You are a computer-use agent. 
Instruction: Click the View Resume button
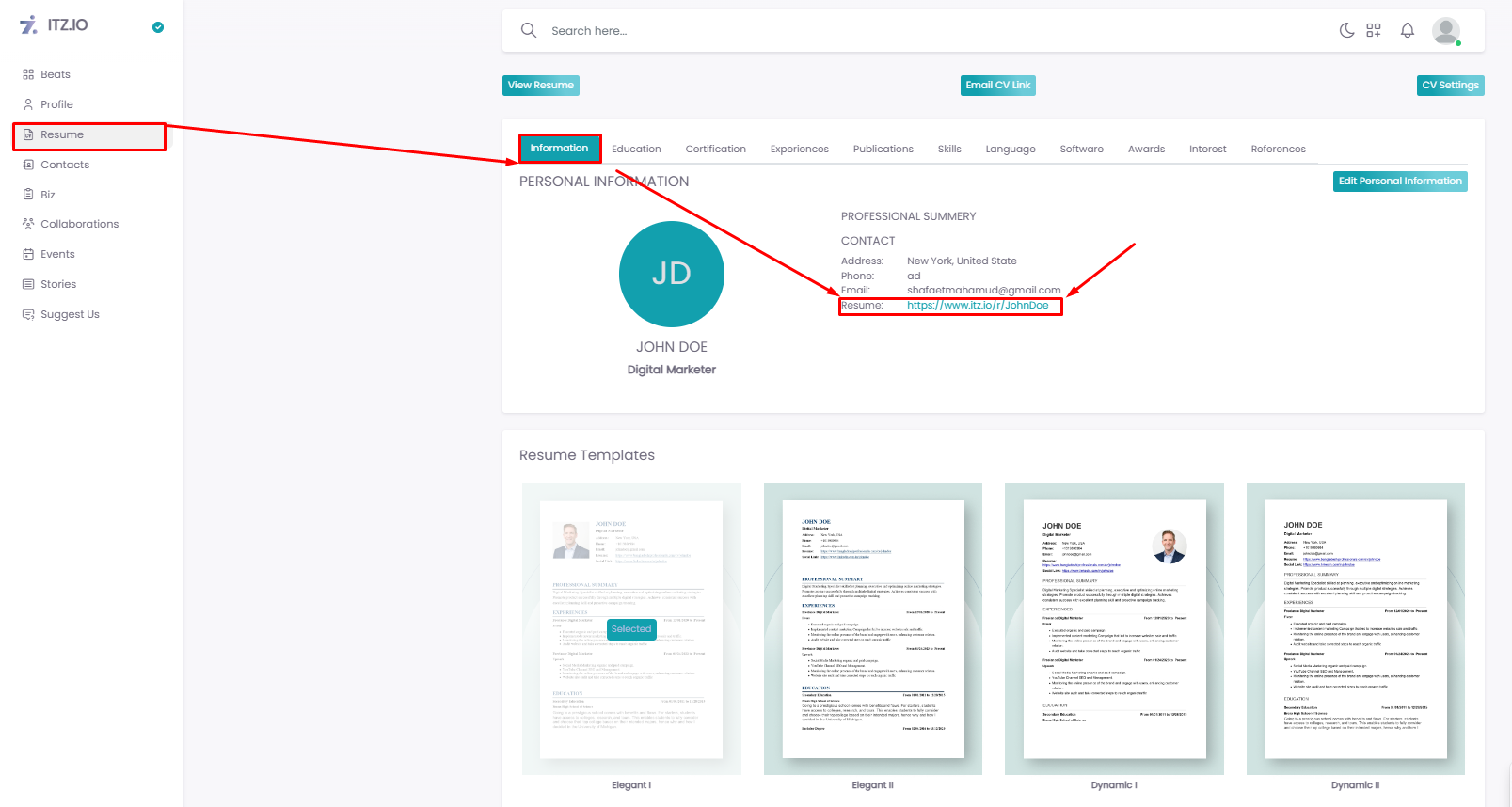pyautogui.click(x=541, y=86)
